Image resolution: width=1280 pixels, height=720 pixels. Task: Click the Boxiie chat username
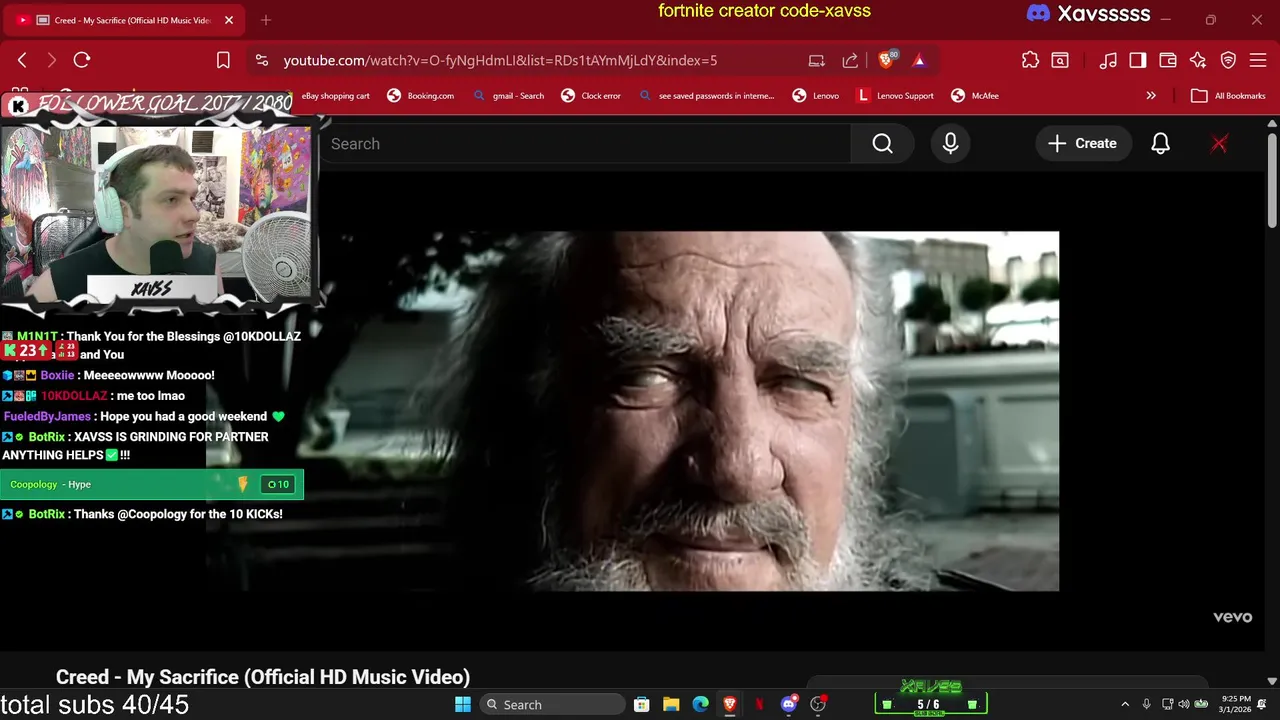tap(57, 375)
